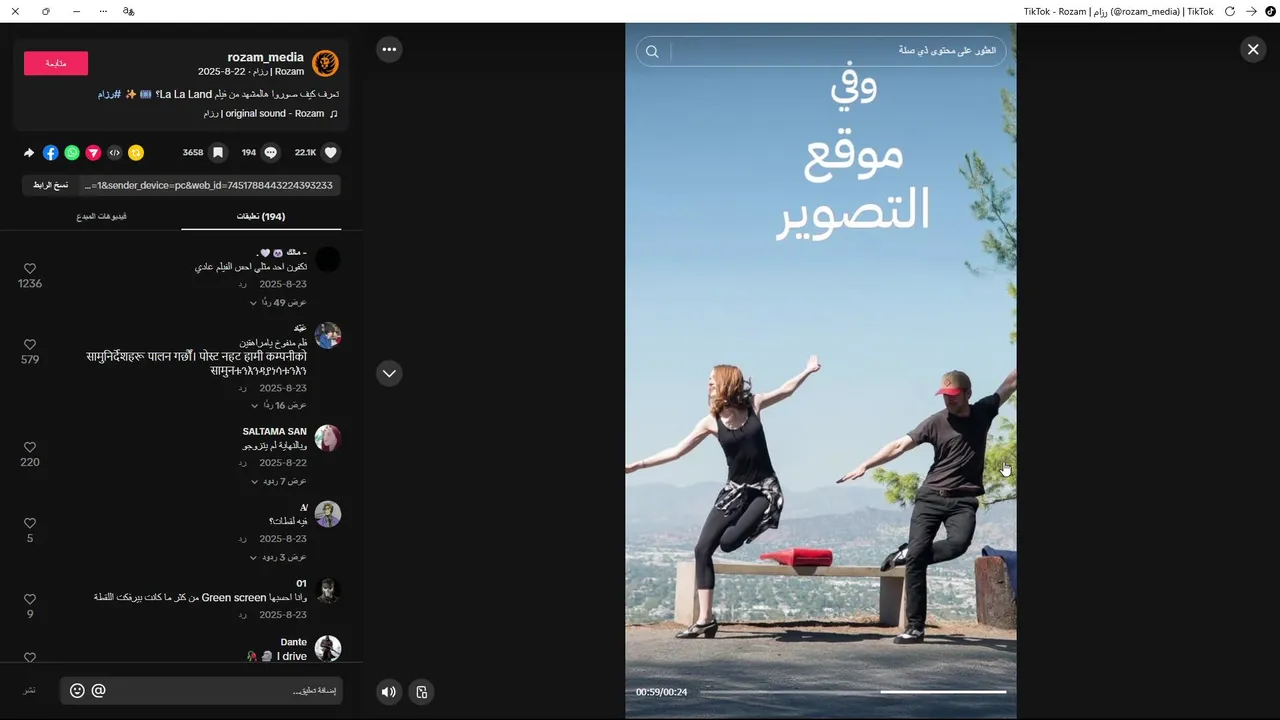Click the search magnifier icon over video
This screenshot has height=720, width=1280.
coord(652,52)
